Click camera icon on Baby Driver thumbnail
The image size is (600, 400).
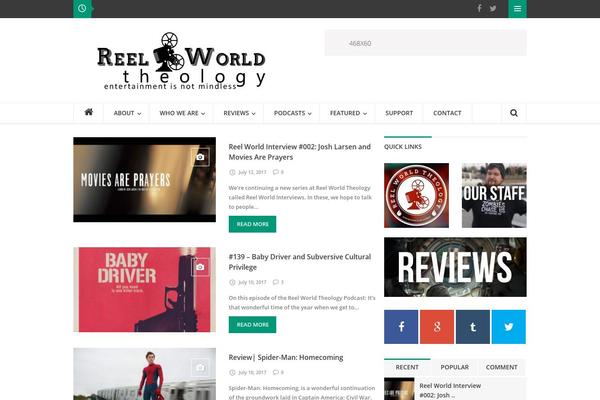coord(200,267)
